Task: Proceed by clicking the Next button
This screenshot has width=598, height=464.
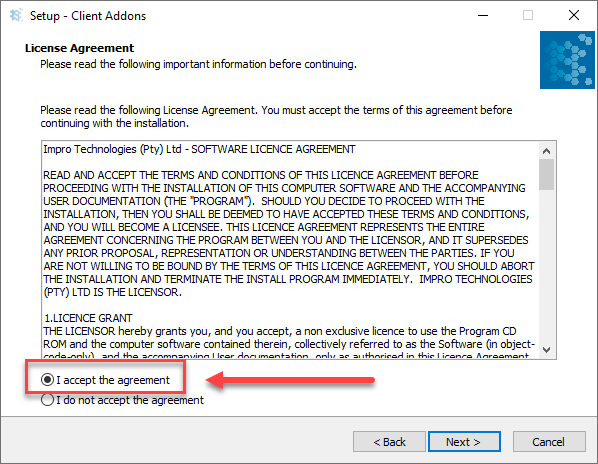Action: tap(464, 442)
